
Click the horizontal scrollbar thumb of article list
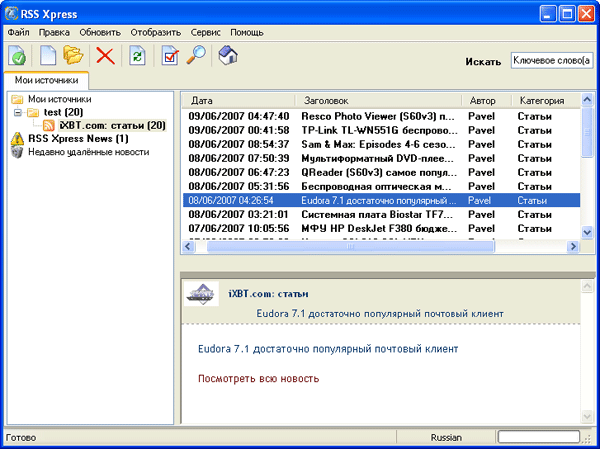350,247
